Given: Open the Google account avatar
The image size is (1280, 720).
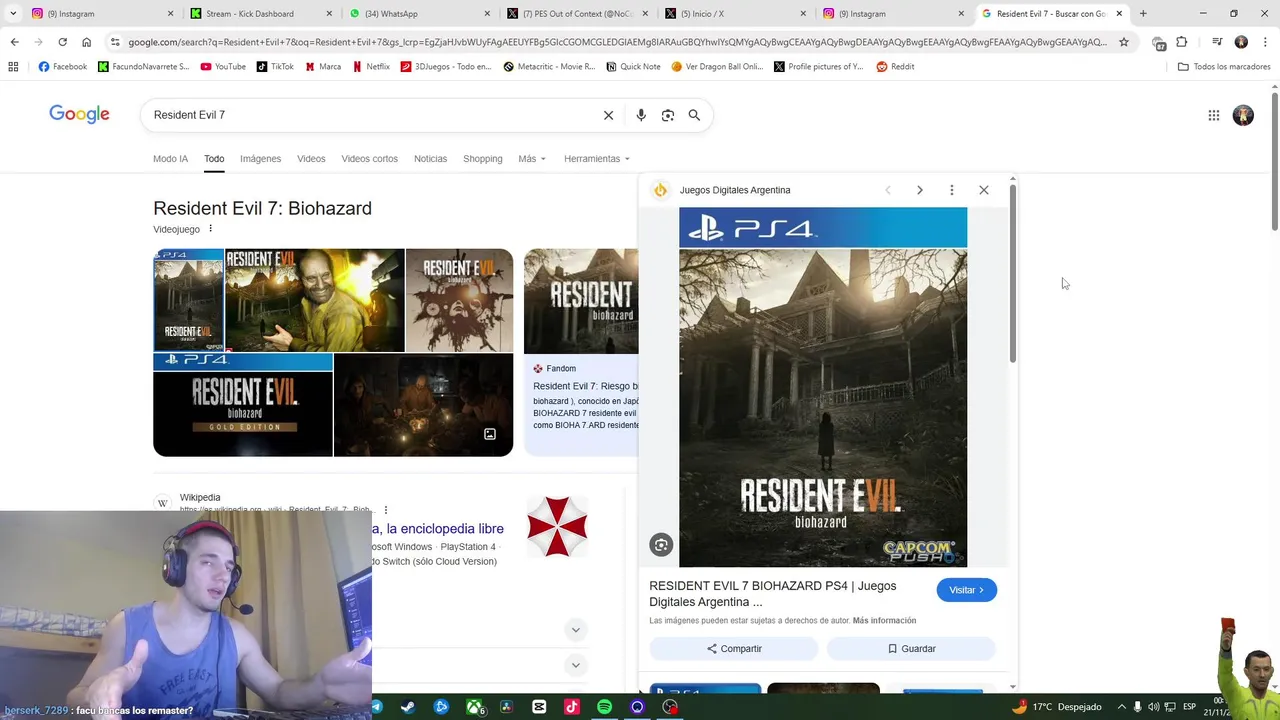Looking at the screenshot, I should (x=1243, y=115).
